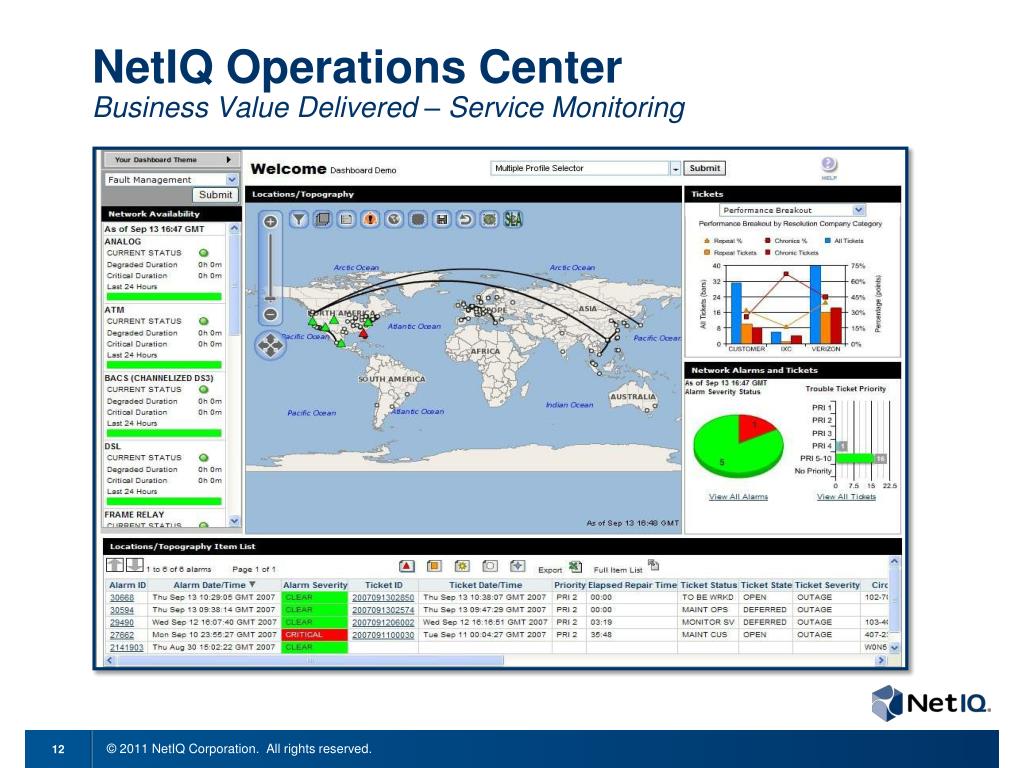This screenshot has width=1024, height=768.
Task: Open the View All Alarms link
Action: 738,497
